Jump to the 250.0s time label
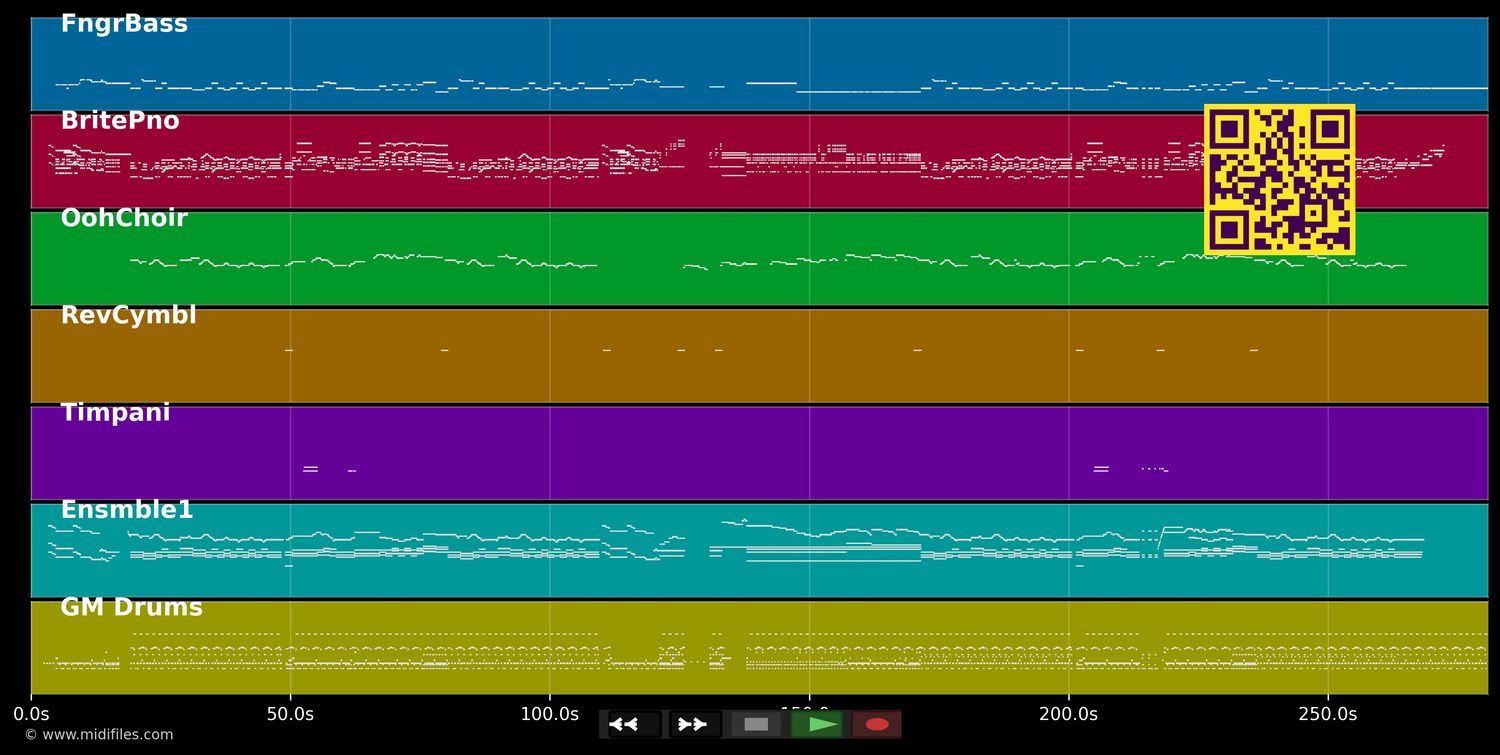 click(x=1328, y=714)
